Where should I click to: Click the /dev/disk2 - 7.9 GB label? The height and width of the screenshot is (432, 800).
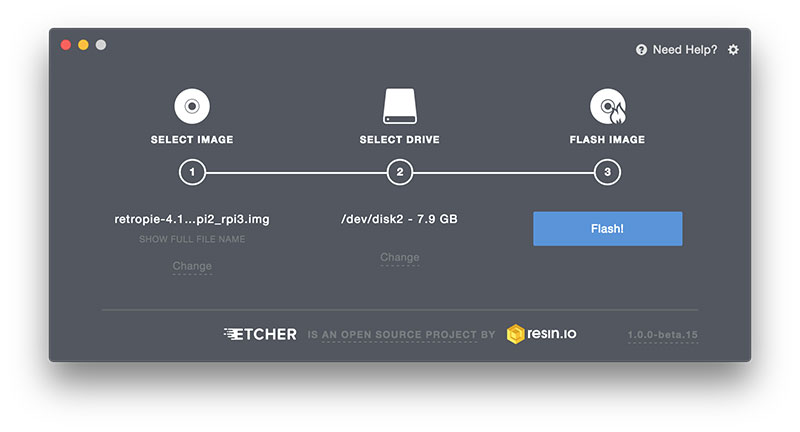399,219
